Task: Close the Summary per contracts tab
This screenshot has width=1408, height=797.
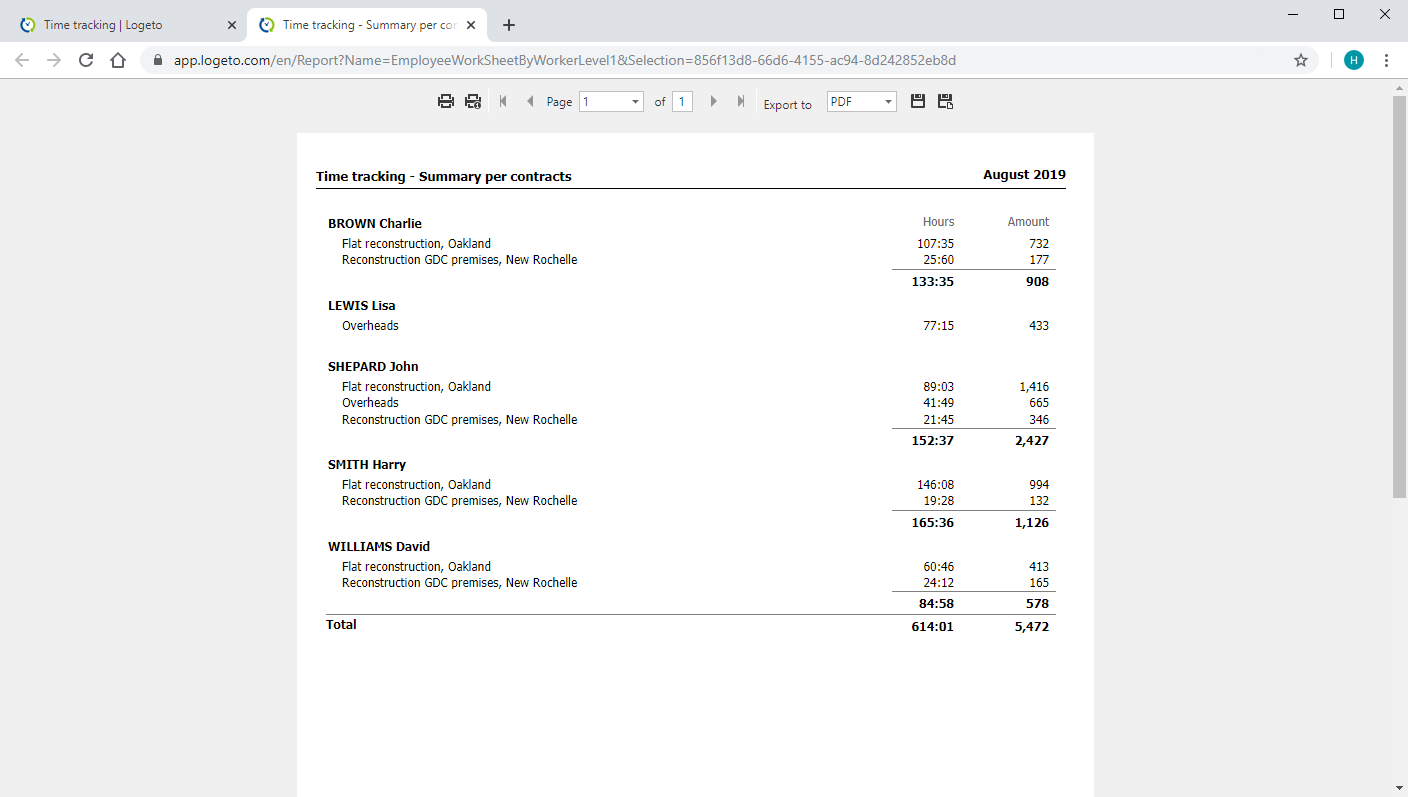Action: [470, 25]
